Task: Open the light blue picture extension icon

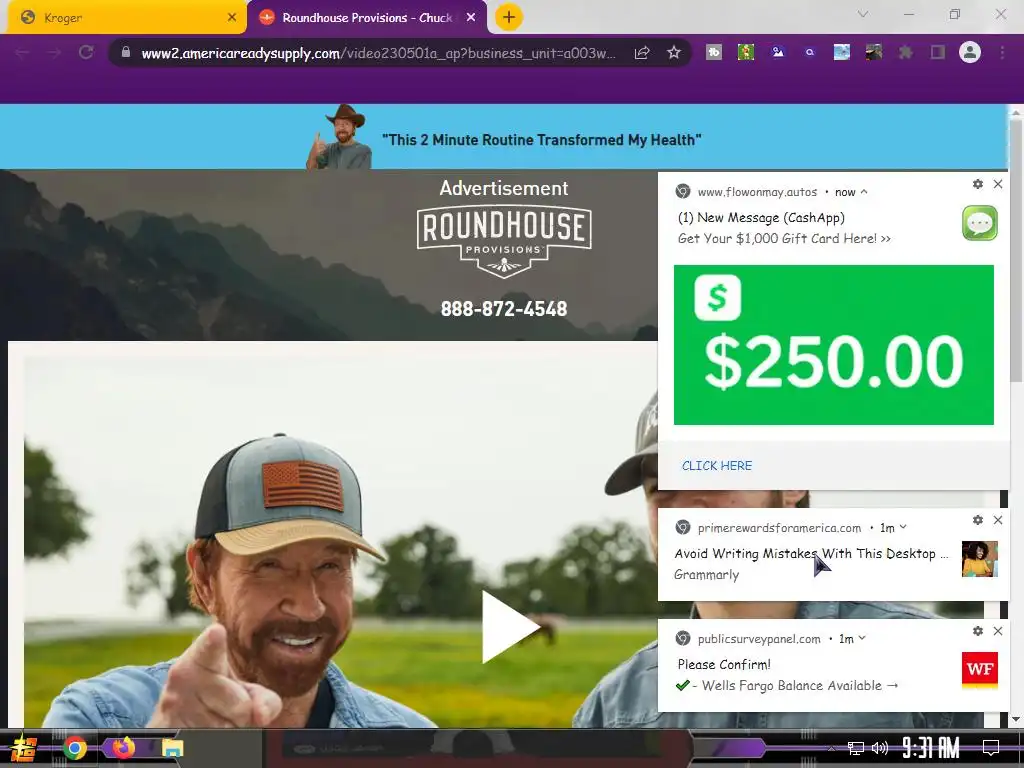Action: [x=842, y=52]
